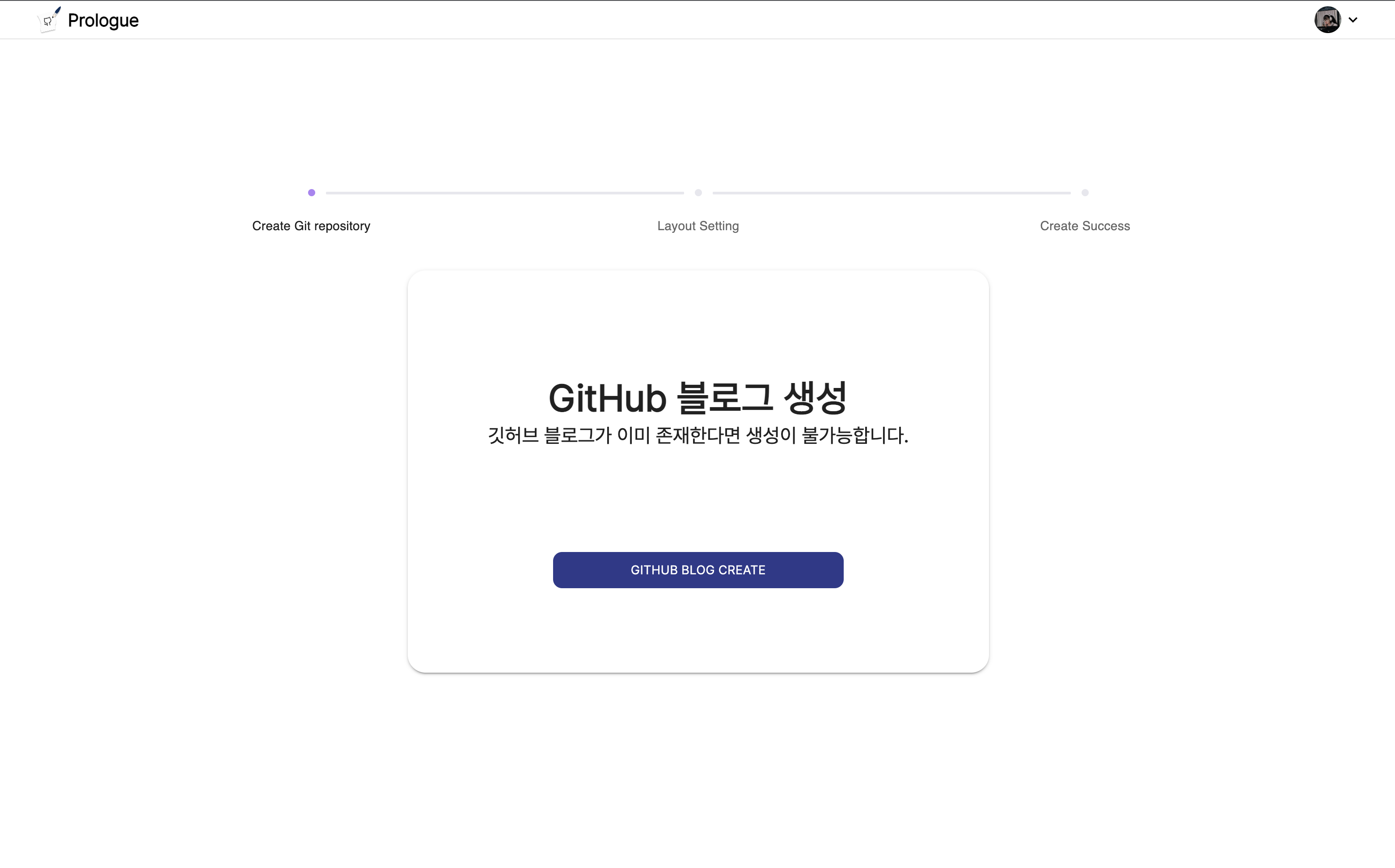Viewport: 1395px width, 868px height.
Task: Select the Create Git repository step label
Action: (311, 226)
